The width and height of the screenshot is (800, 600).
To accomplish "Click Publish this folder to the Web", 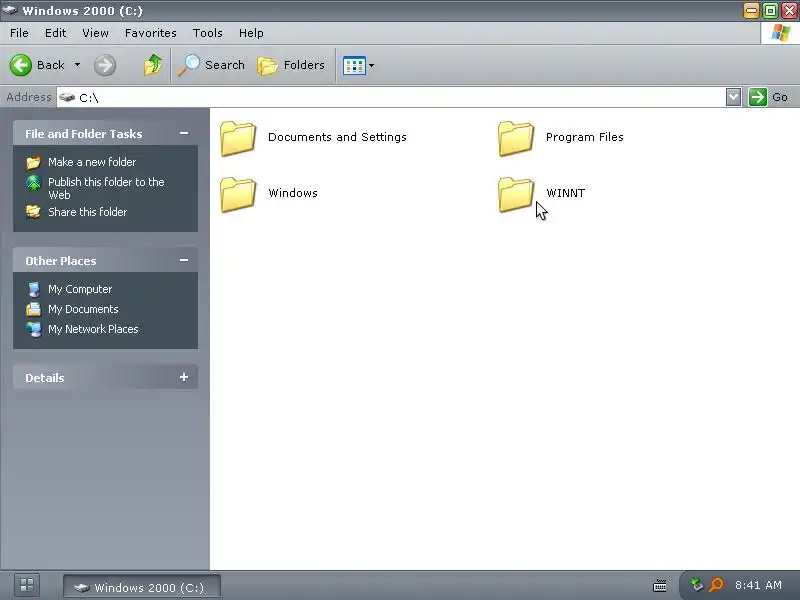I will 106,188.
